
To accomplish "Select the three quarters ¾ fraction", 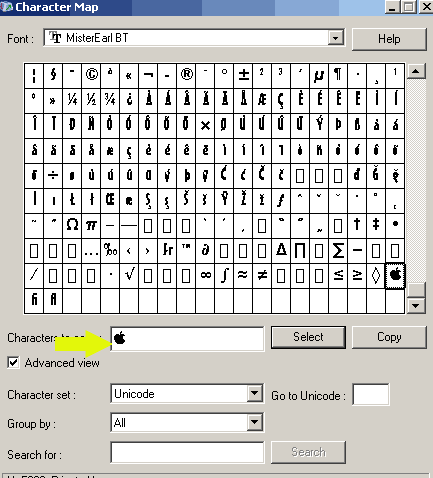I will click(110, 101).
